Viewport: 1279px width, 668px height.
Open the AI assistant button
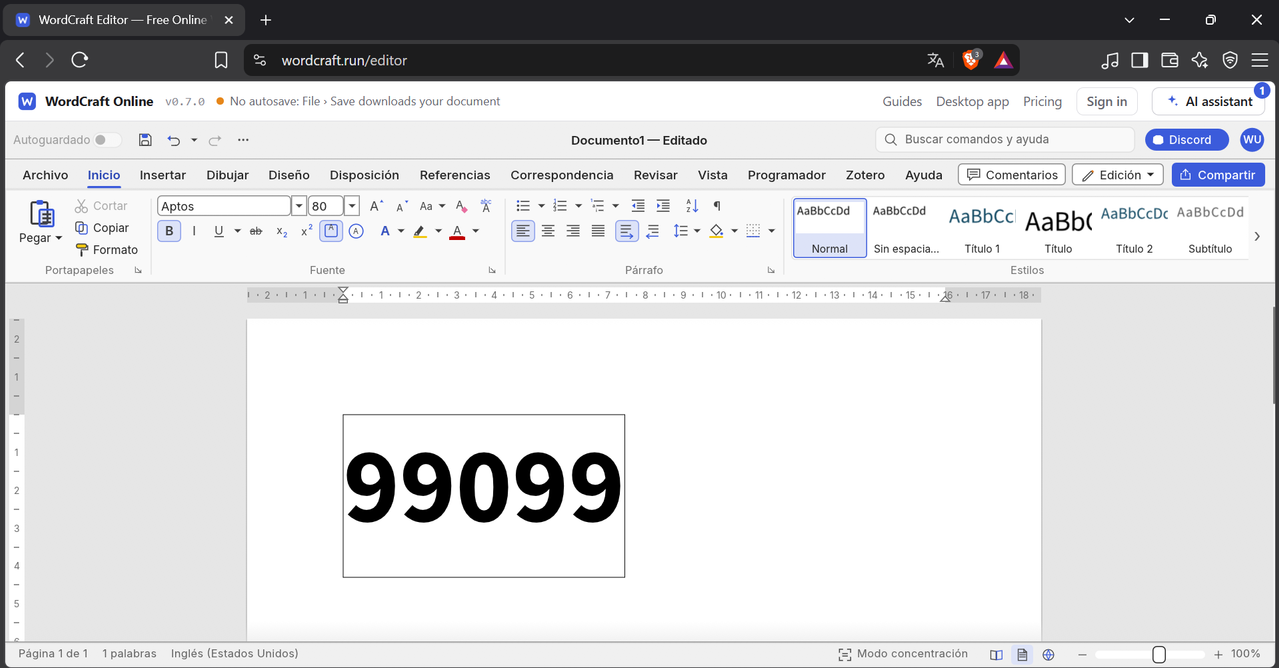1210,101
